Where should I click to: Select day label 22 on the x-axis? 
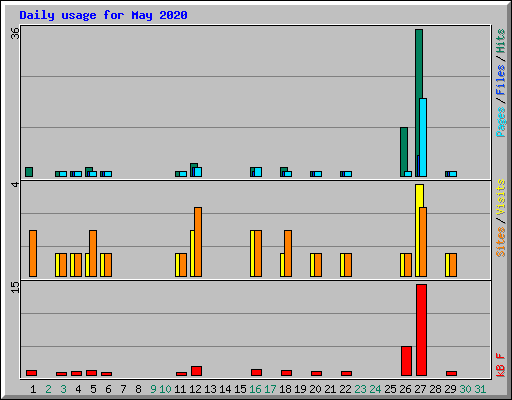point(345,389)
